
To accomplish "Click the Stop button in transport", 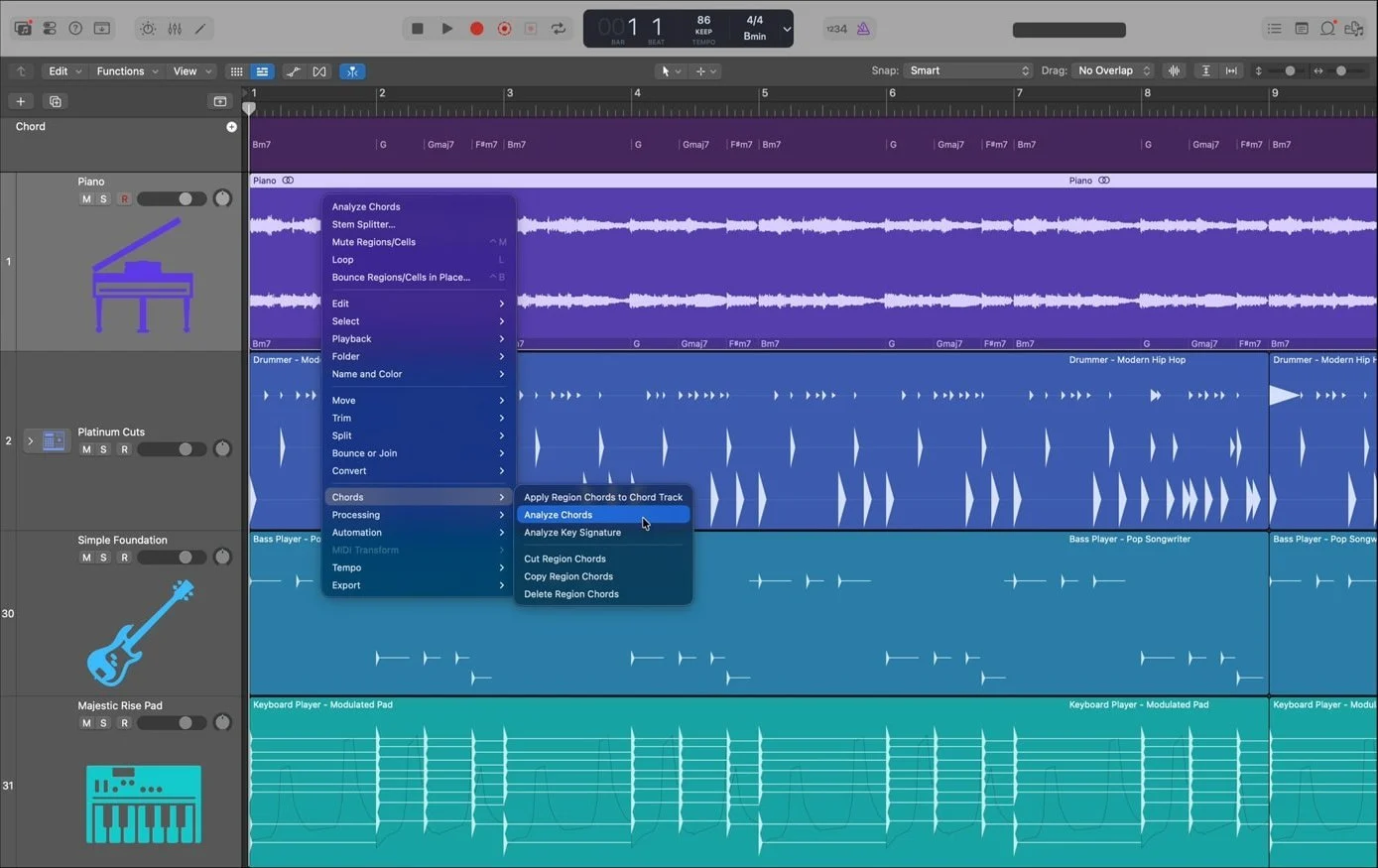I will coord(418,29).
